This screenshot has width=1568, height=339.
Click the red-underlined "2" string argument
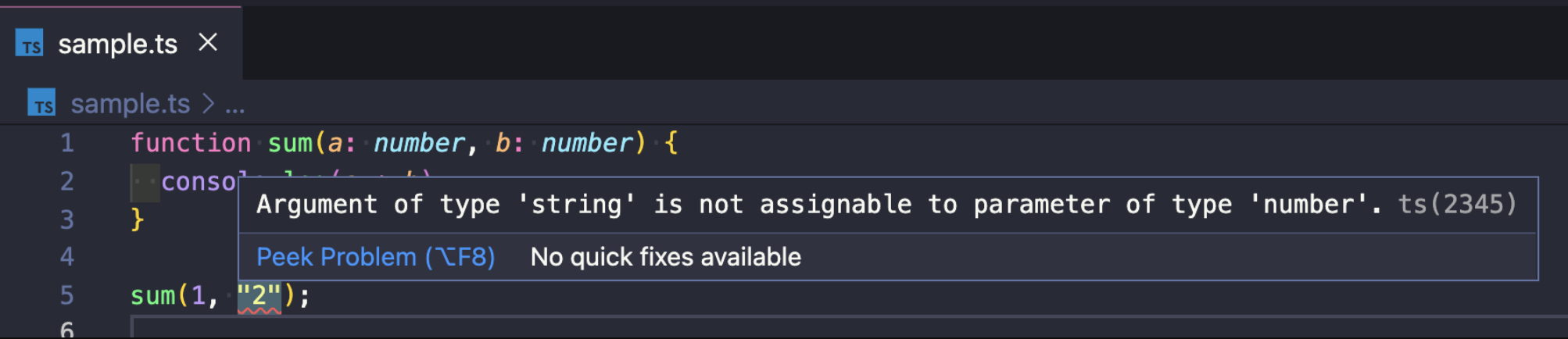click(259, 296)
